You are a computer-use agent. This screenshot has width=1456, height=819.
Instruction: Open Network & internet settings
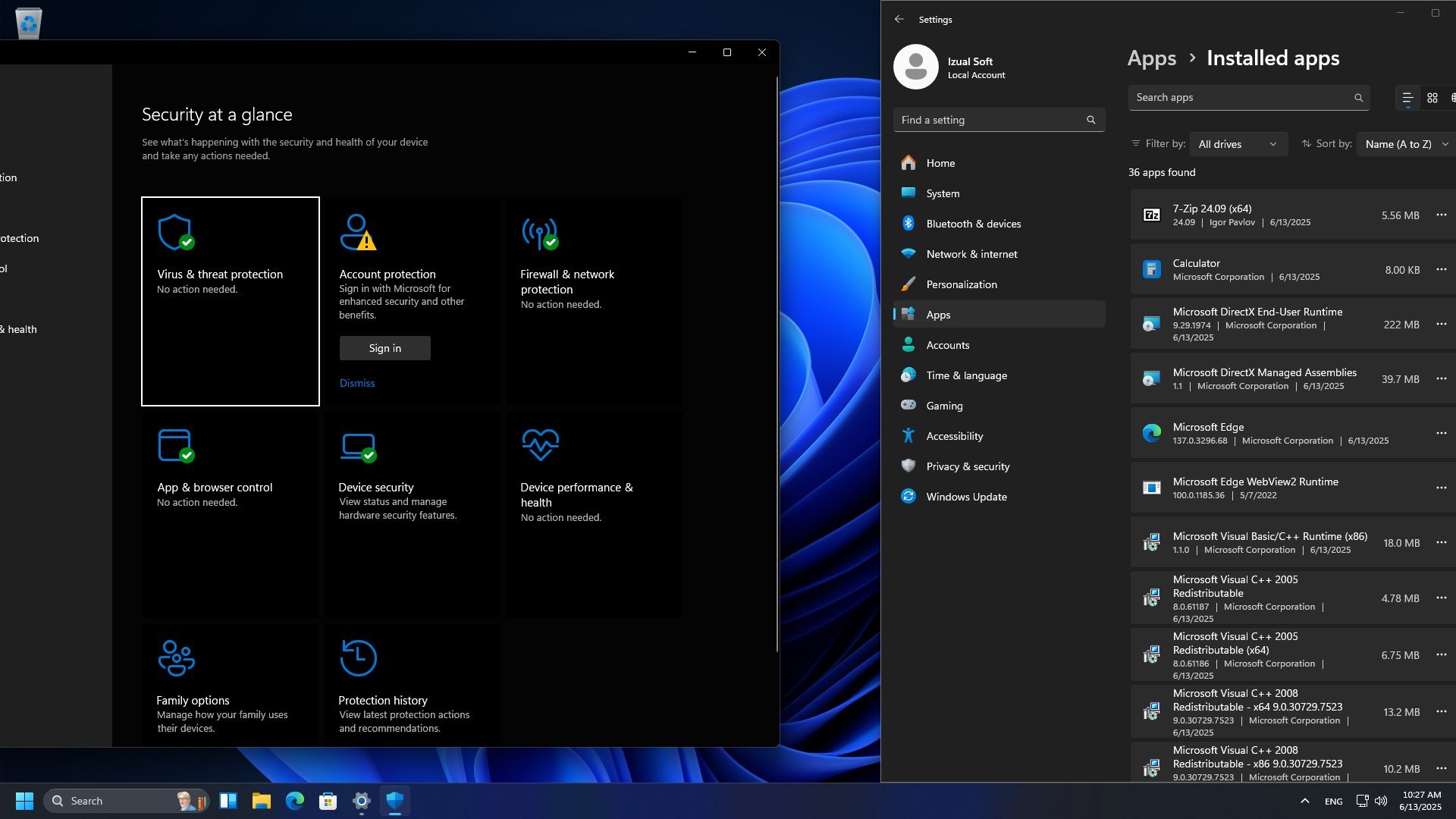click(x=999, y=254)
